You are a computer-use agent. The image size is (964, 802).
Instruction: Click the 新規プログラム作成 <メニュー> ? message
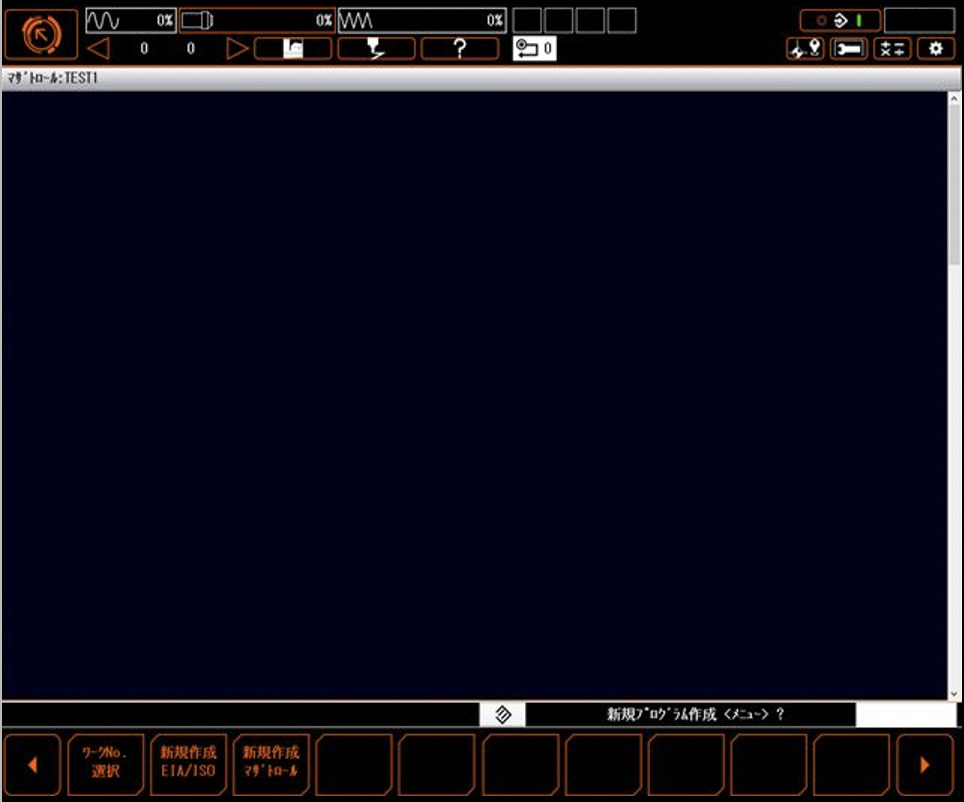(x=695, y=714)
